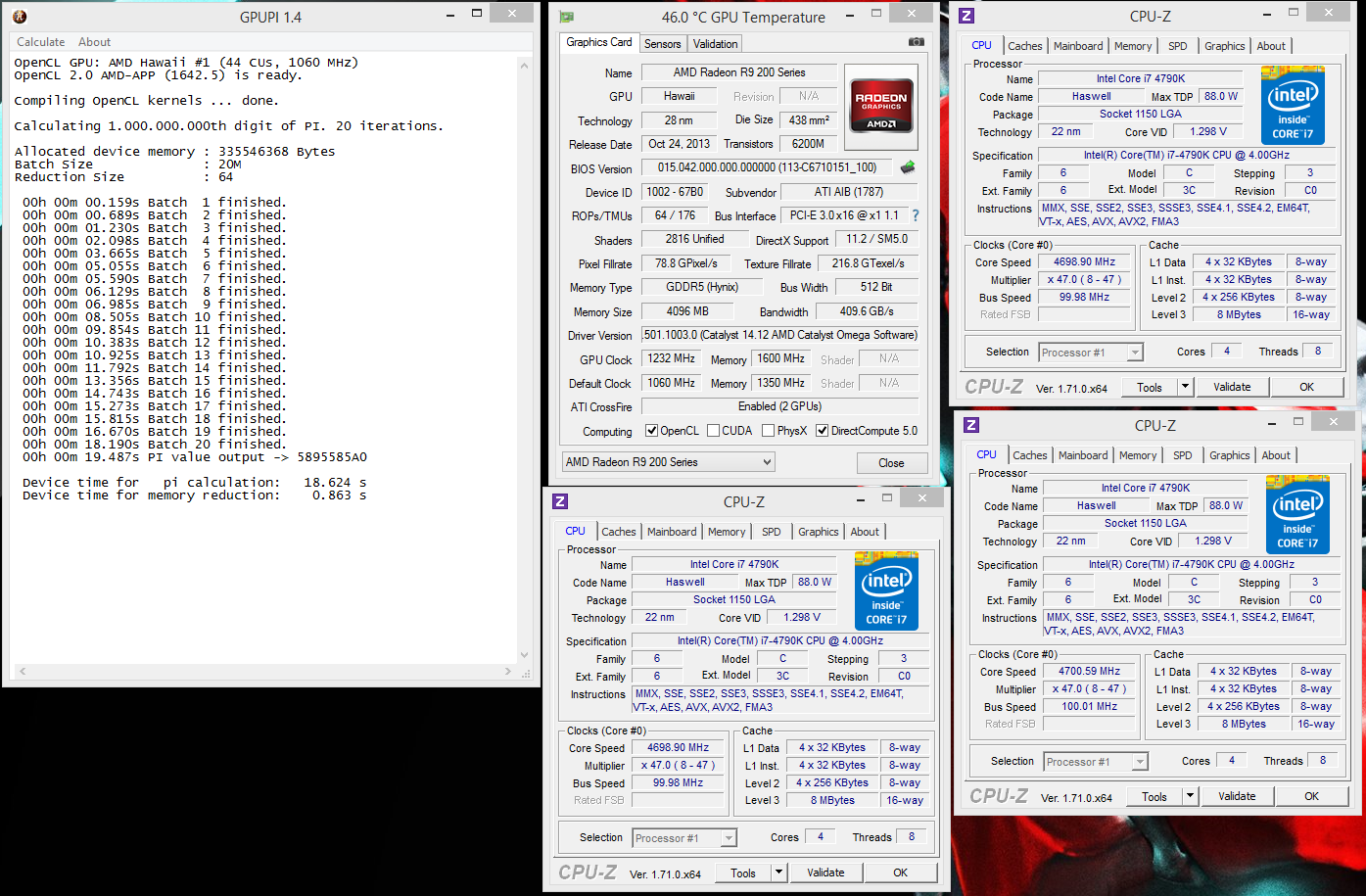The height and width of the screenshot is (896, 1366).
Task: Click the BIOS Version field in GPU-Z
Action: point(768,167)
